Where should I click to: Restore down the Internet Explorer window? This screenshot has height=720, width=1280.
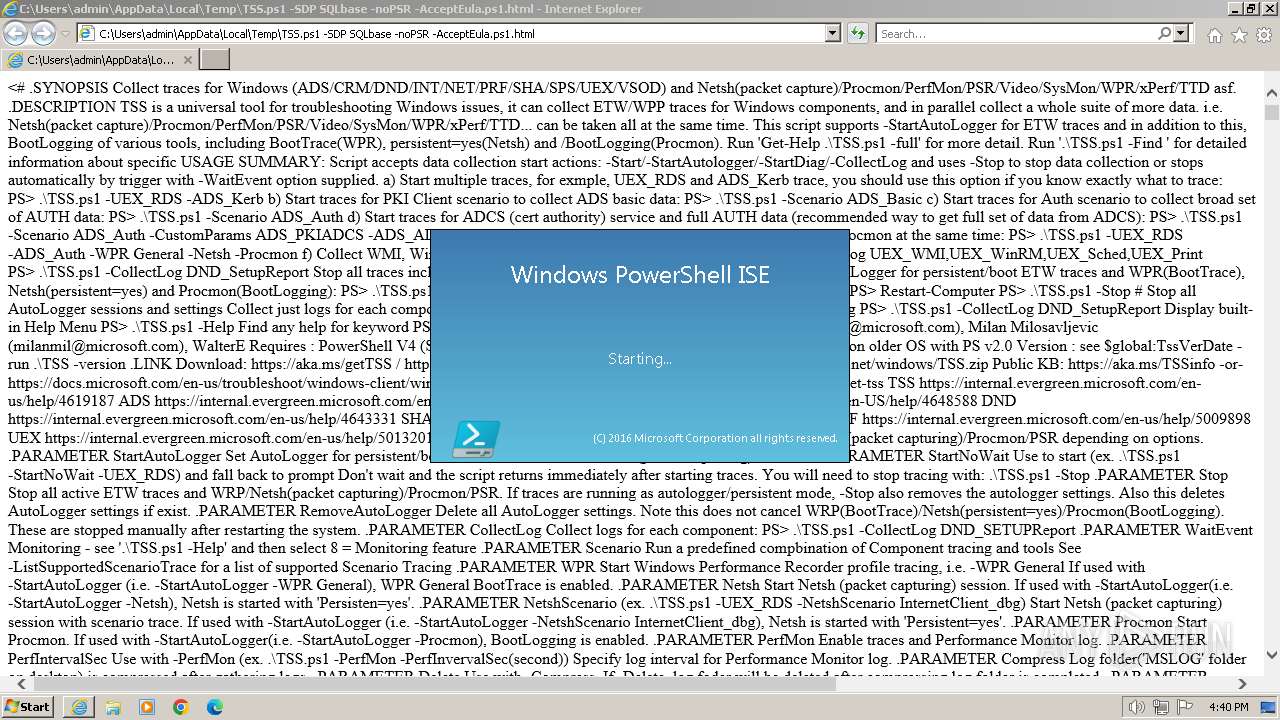click(x=1251, y=9)
